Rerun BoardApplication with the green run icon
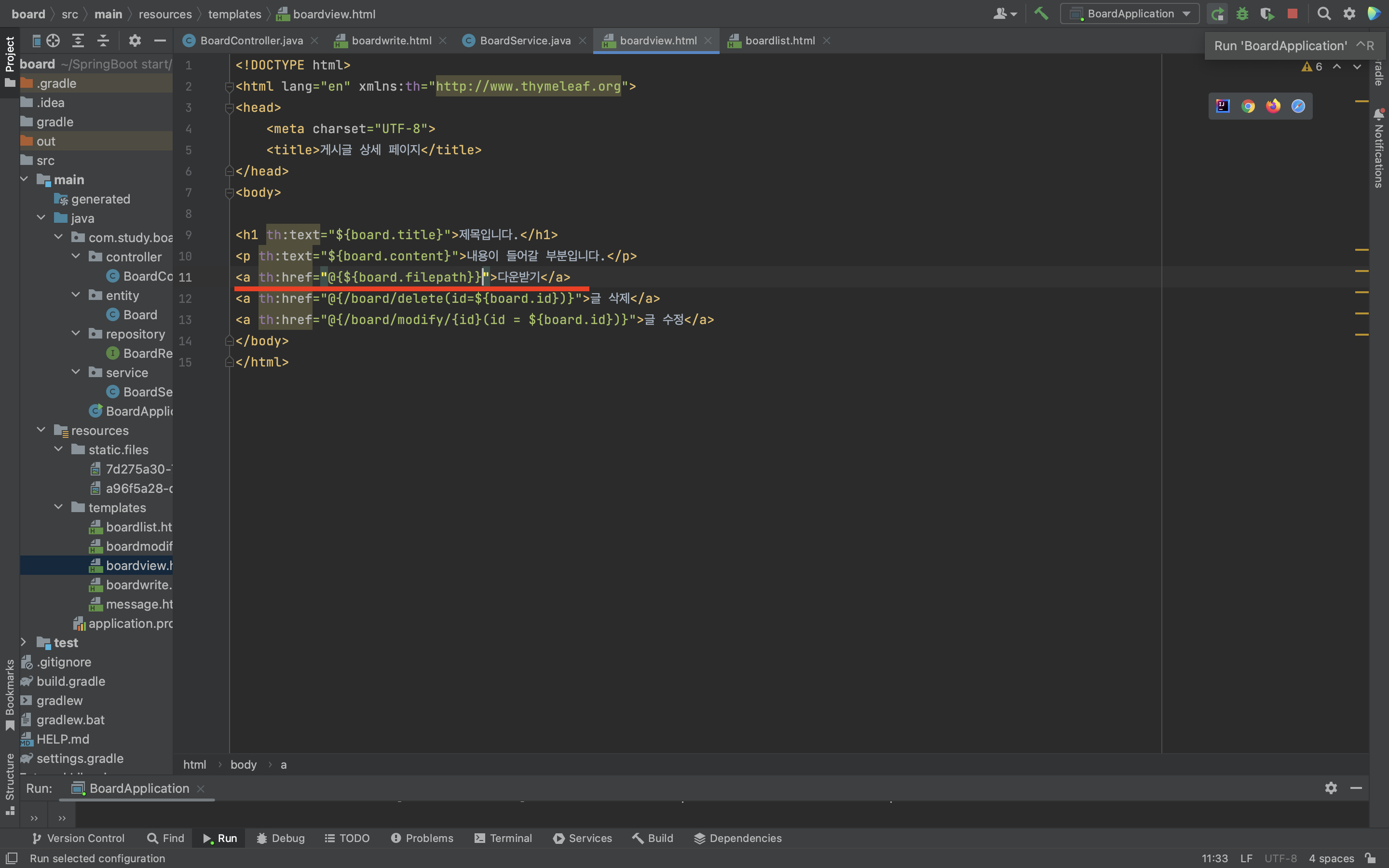 pyautogui.click(x=1217, y=13)
